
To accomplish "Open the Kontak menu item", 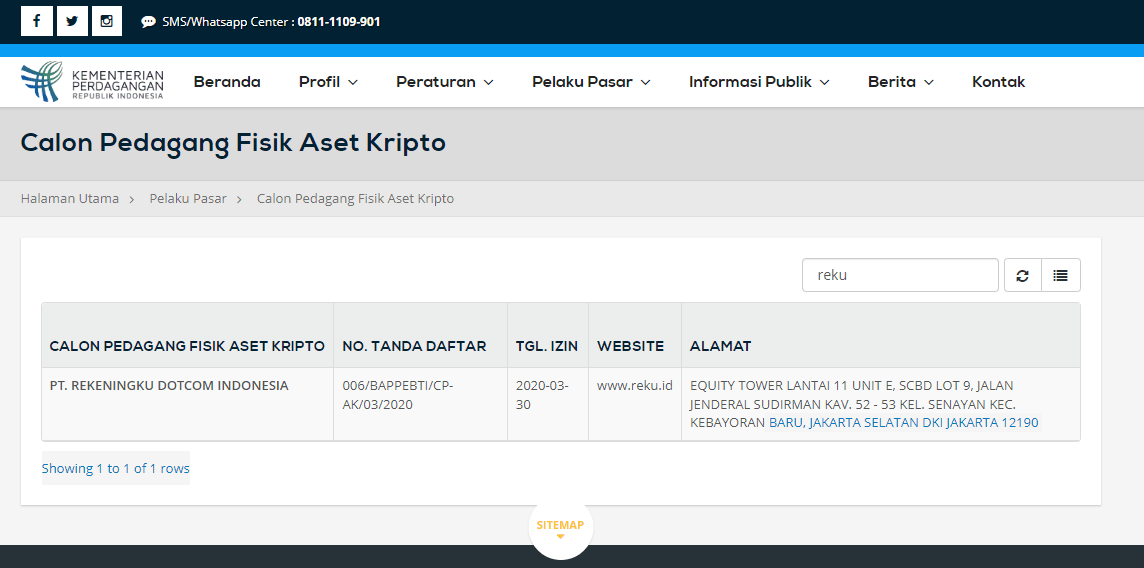I will [x=998, y=82].
